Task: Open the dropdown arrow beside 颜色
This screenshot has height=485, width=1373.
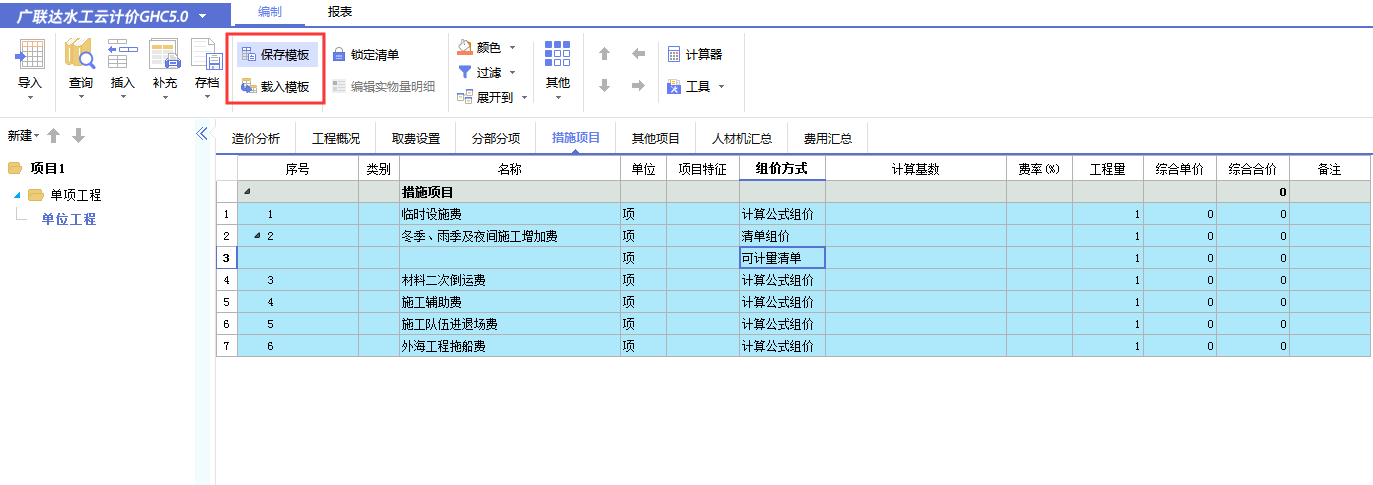Action: [x=513, y=47]
